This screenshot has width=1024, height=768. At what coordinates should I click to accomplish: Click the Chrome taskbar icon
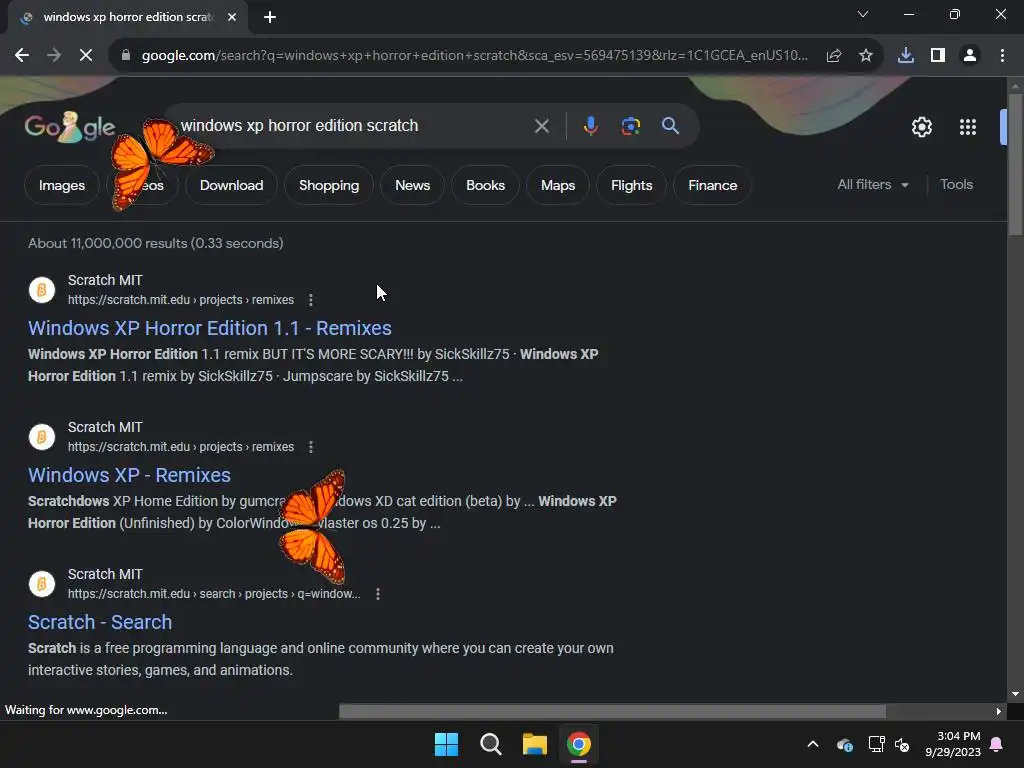tap(578, 744)
